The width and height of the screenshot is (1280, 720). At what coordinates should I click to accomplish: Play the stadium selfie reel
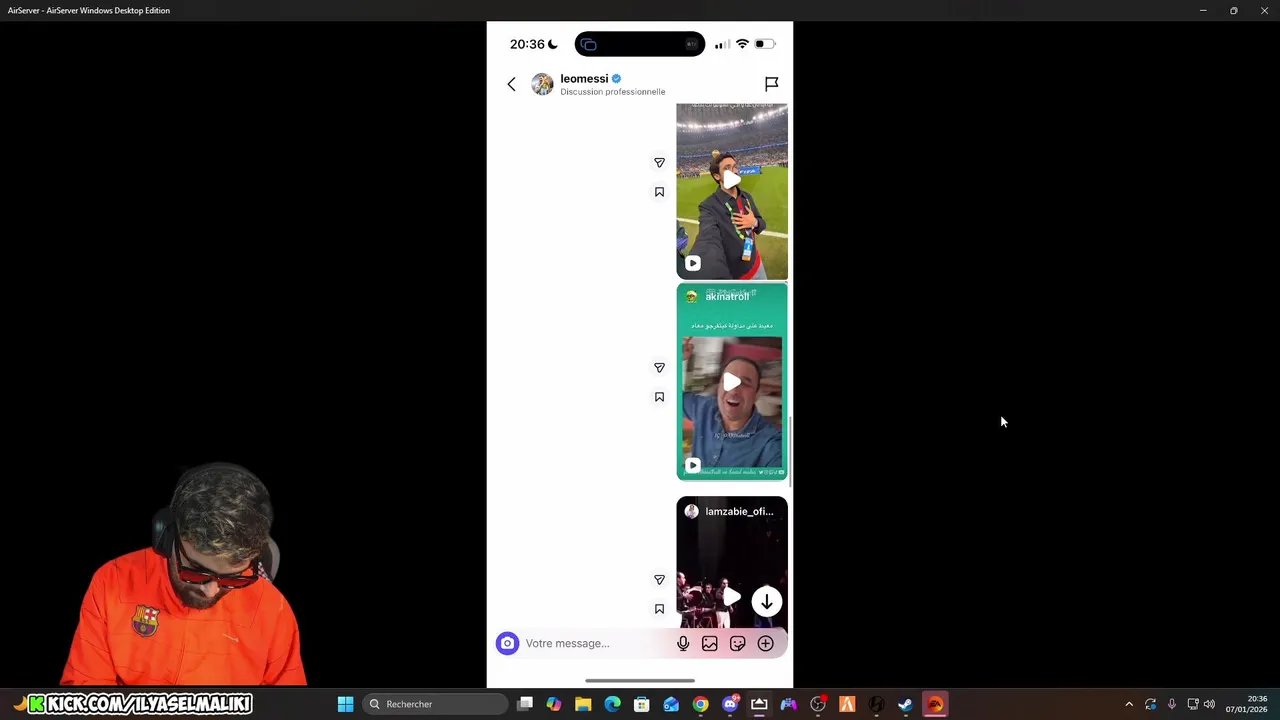[732, 180]
